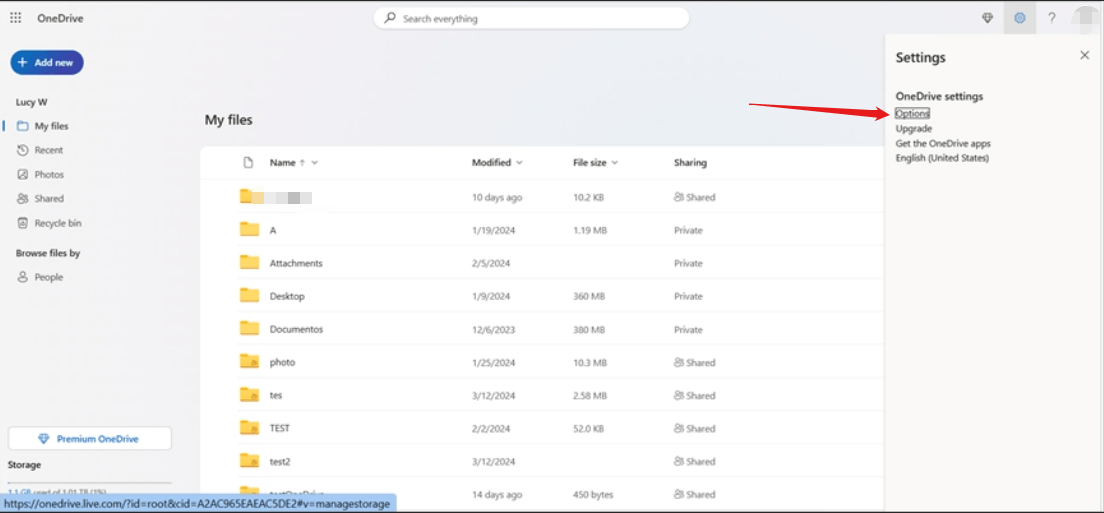Open folder A
This screenshot has width=1104, height=513.
coord(272,230)
